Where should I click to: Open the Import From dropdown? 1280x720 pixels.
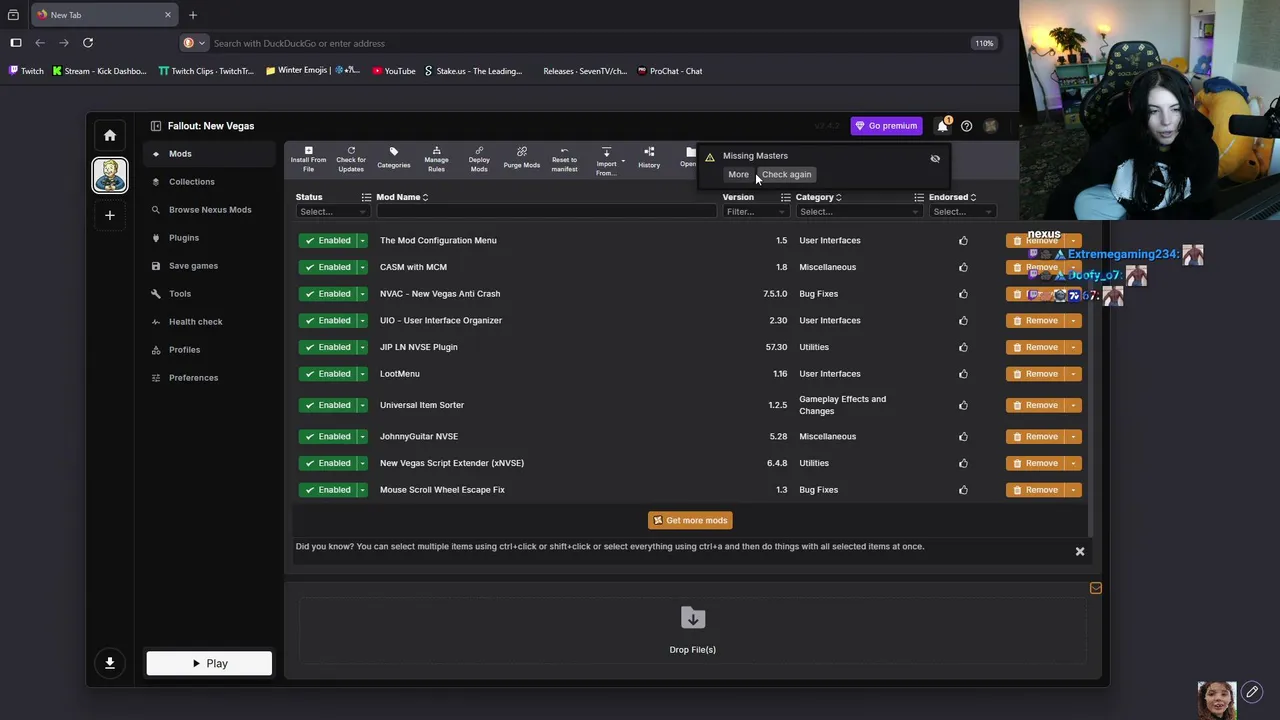(x=608, y=160)
